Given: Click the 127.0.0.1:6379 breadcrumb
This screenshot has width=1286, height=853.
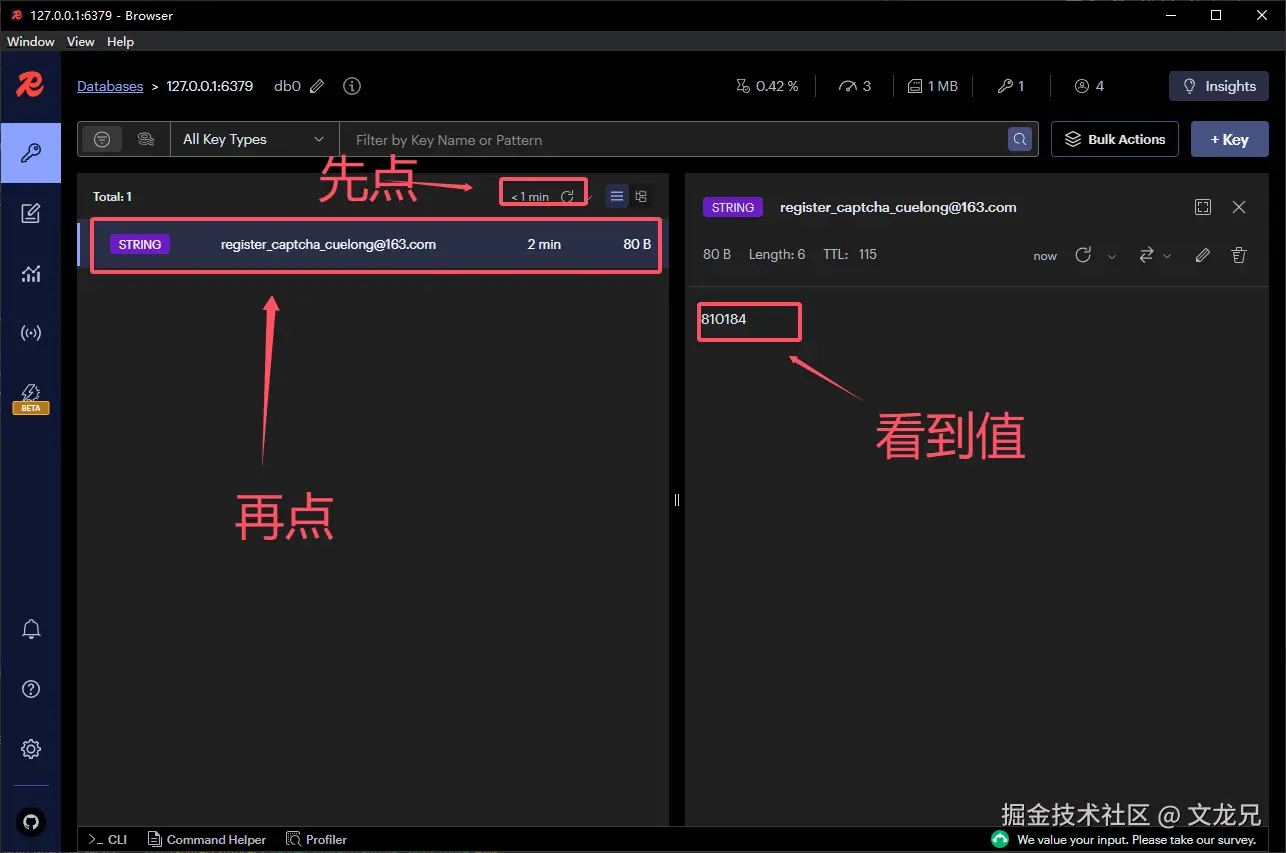Looking at the screenshot, I should pyautogui.click(x=210, y=86).
